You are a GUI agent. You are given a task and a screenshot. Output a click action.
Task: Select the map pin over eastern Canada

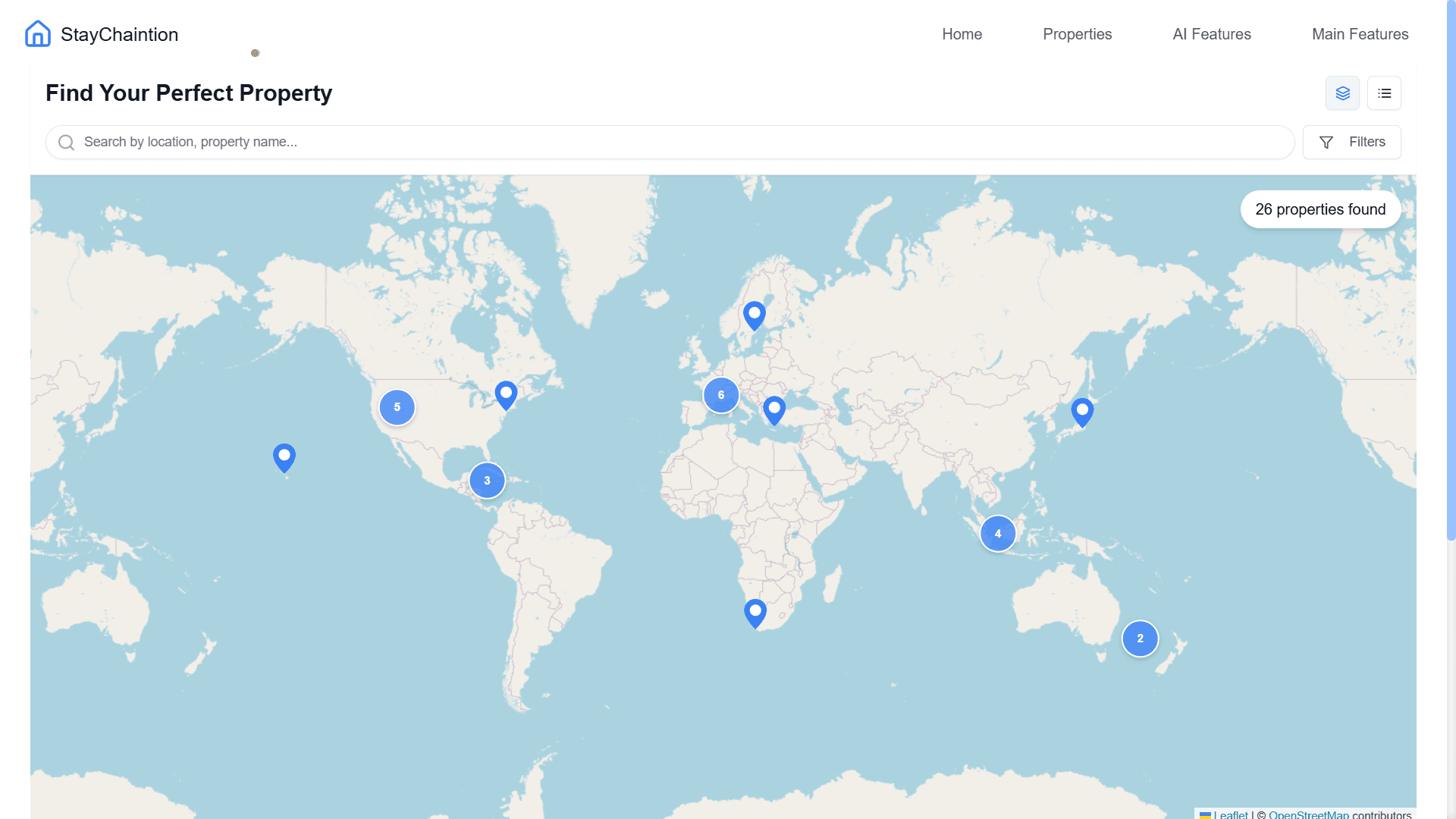[x=506, y=394]
